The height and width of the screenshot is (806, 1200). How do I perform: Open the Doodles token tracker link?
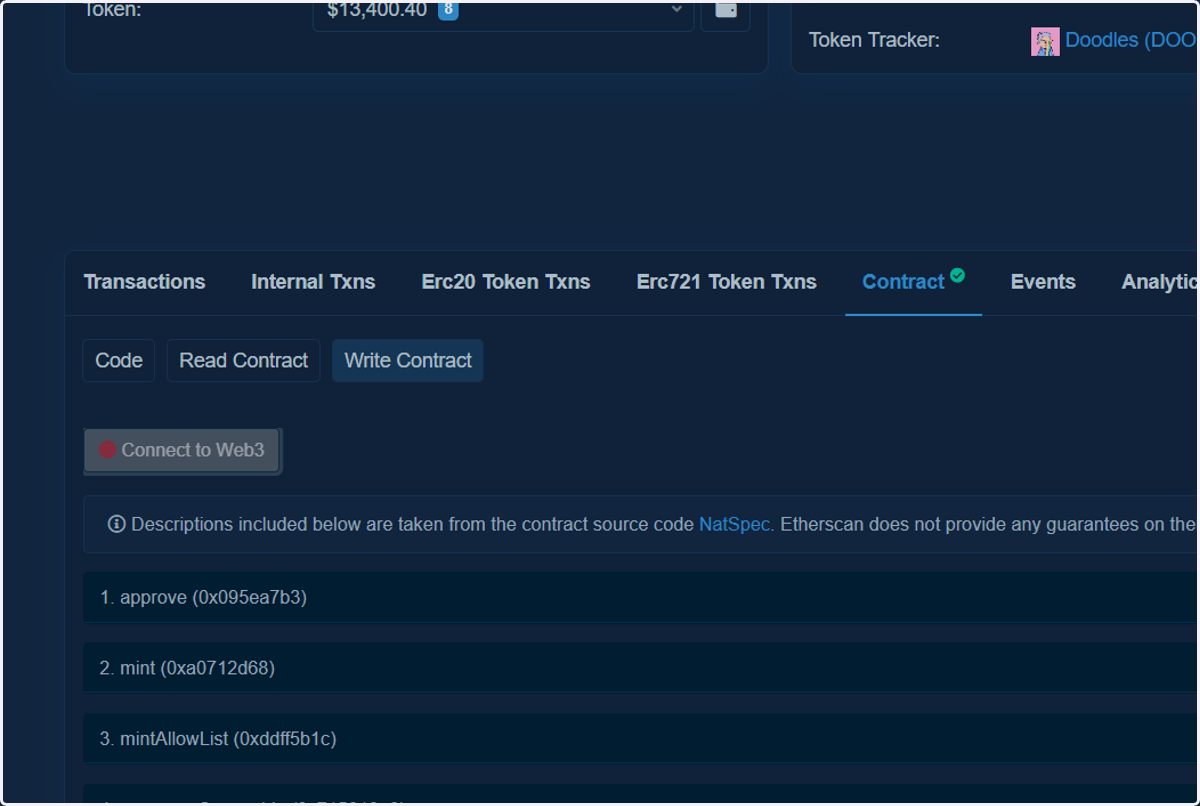[x=1130, y=41]
